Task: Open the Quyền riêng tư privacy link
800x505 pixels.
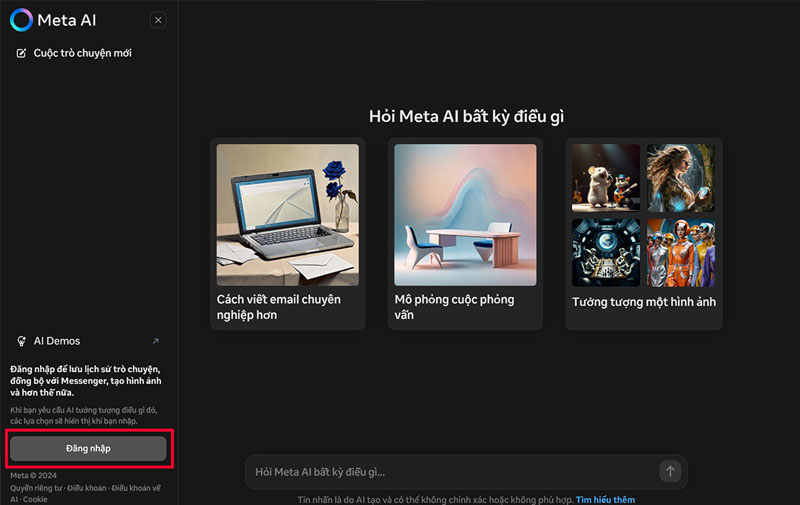Action: coord(36,488)
